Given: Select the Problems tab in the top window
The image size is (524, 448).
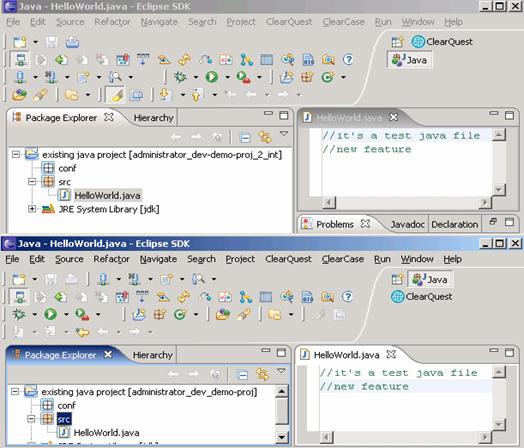Looking at the screenshot, I should coord(335,225).
